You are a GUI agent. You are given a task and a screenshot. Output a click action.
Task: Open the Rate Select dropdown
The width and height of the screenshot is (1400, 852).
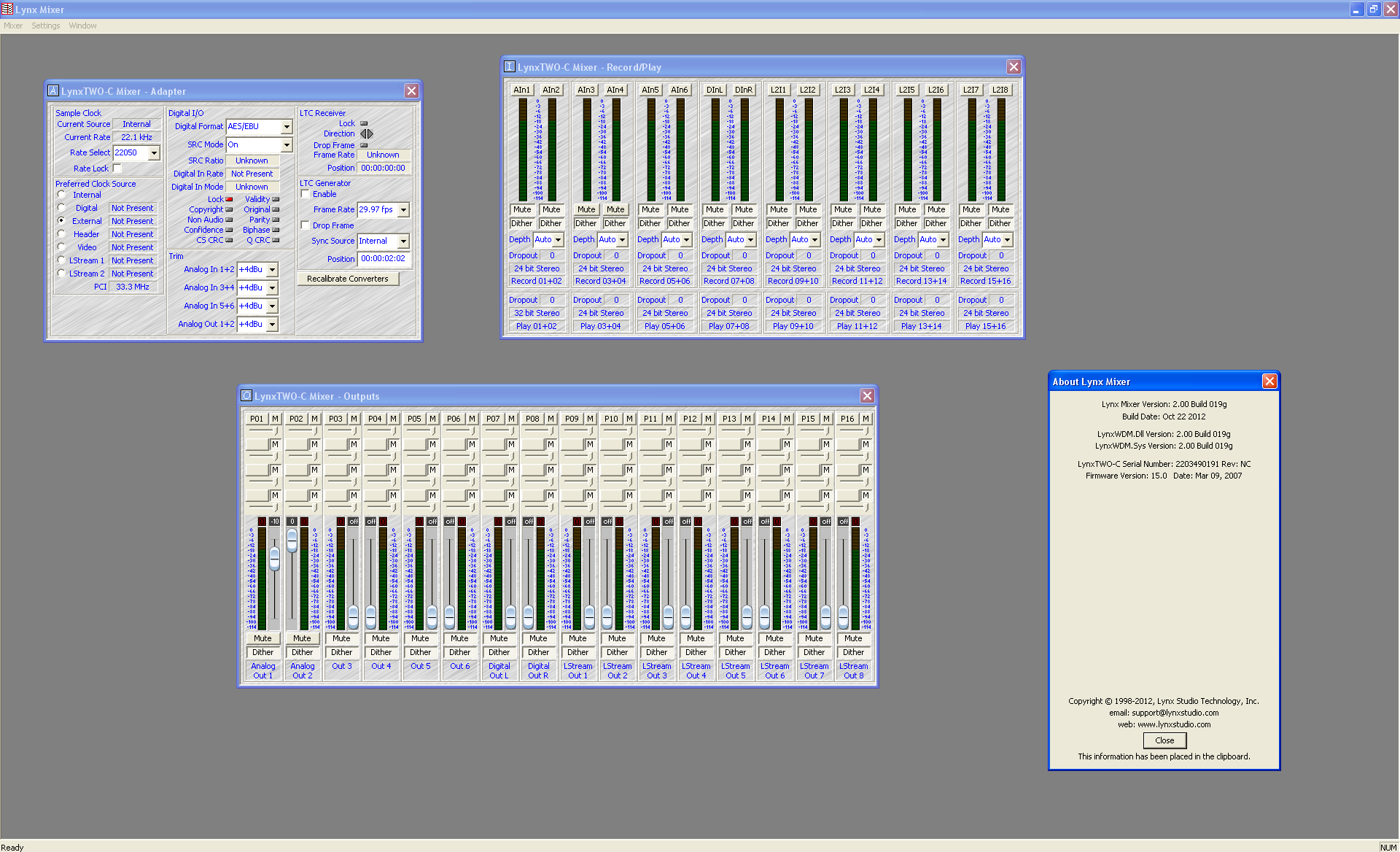tap(154, 153)
